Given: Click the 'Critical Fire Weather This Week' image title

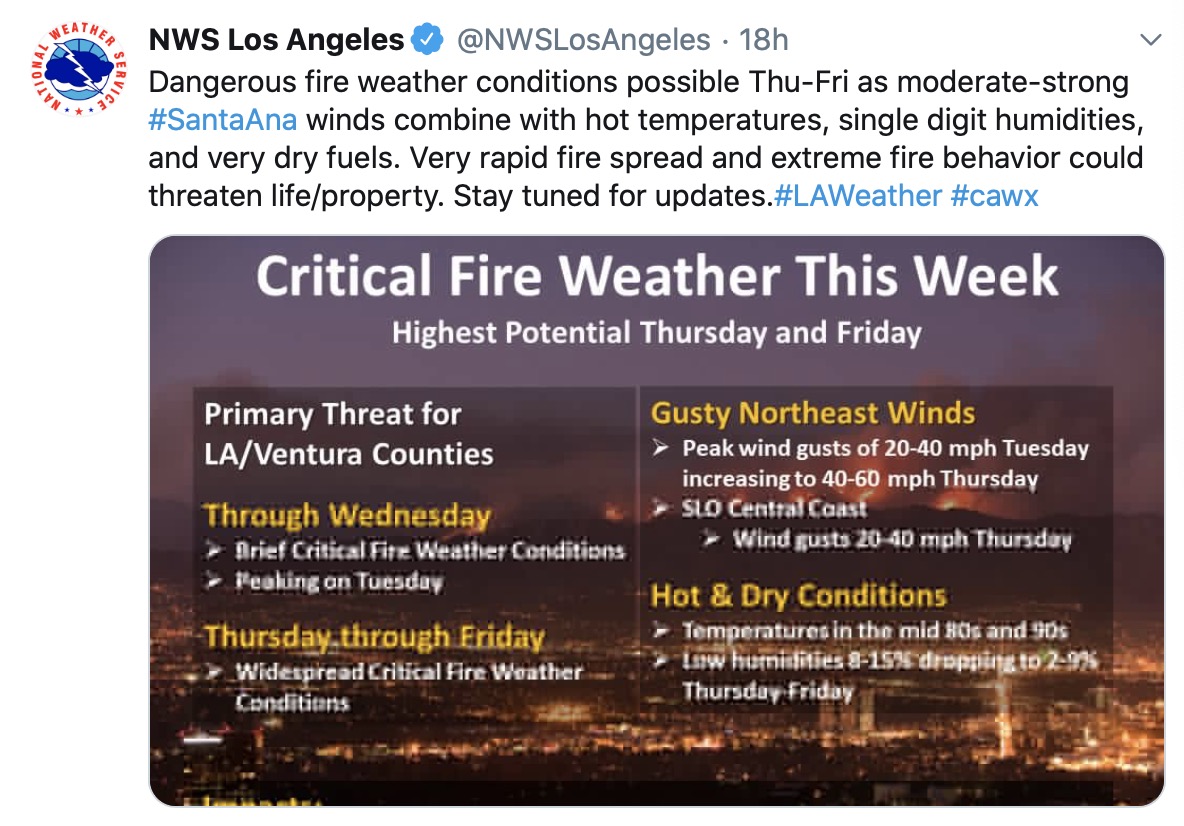Looking at the screenshot, I should tap(657, 277).
